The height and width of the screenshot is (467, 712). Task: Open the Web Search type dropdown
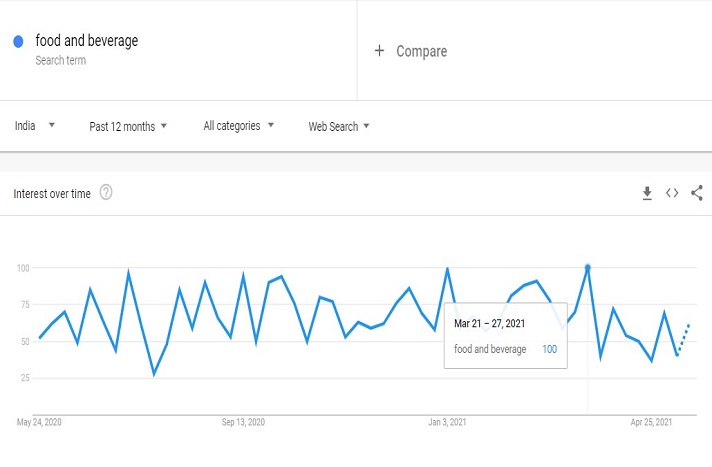pyautogui.click(x=339, y=126)
